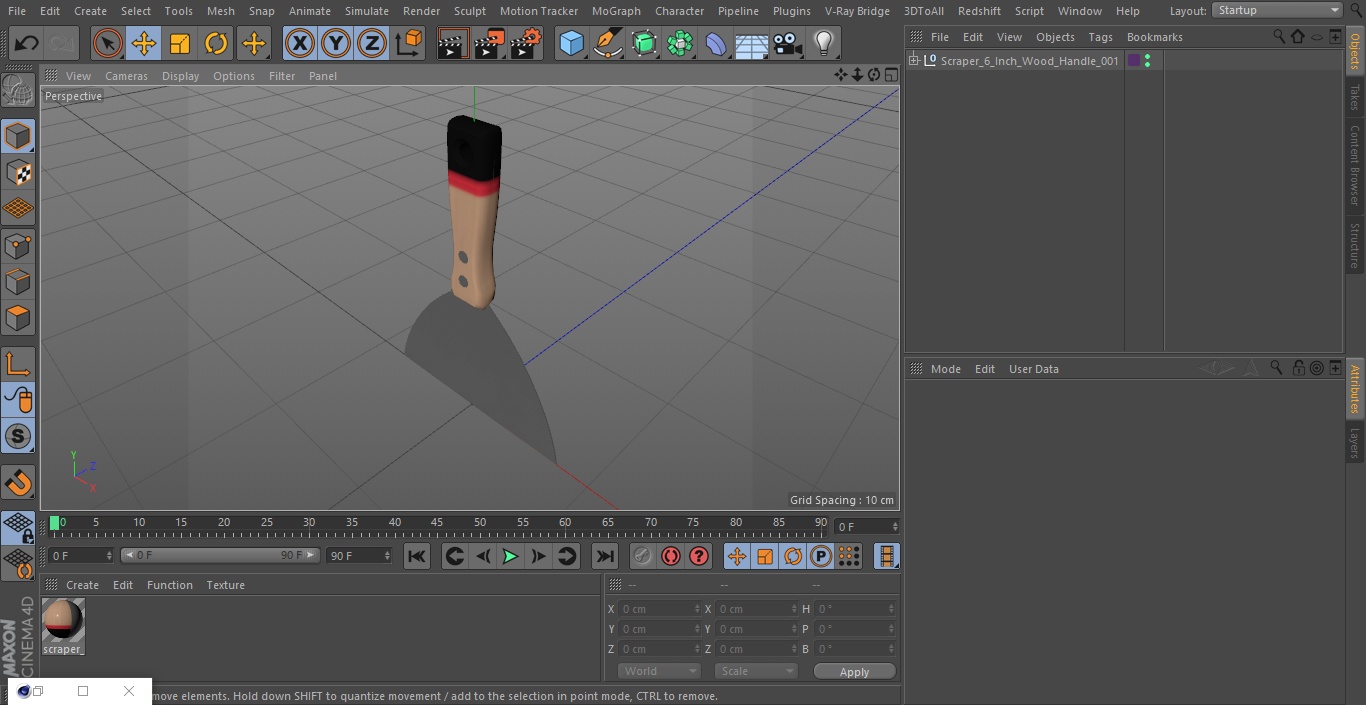Open the Scale mode dropdown
Viewport: 1366px width, 705px height.
(756, 671)
